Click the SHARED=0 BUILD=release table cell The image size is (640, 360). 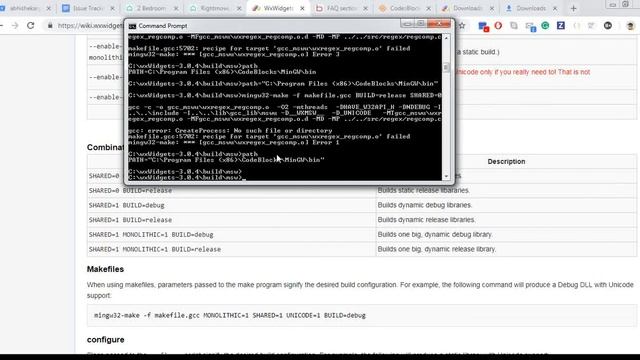[231, 191]
